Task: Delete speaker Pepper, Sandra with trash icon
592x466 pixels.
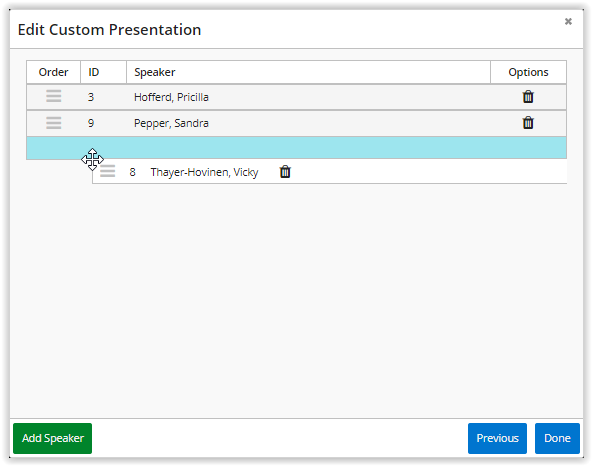Action: pos(528,123)
